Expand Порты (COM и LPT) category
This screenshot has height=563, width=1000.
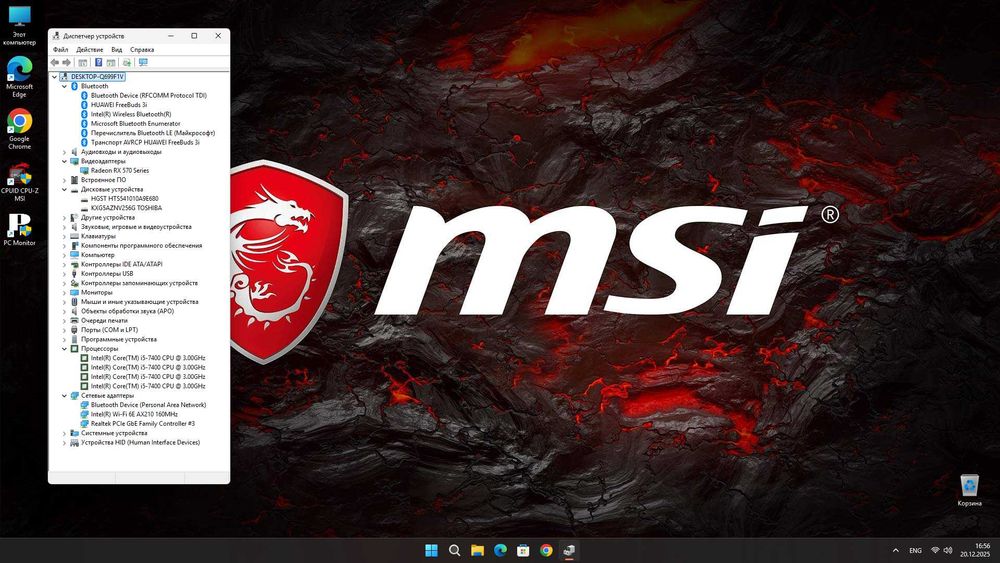coord(64,330)
